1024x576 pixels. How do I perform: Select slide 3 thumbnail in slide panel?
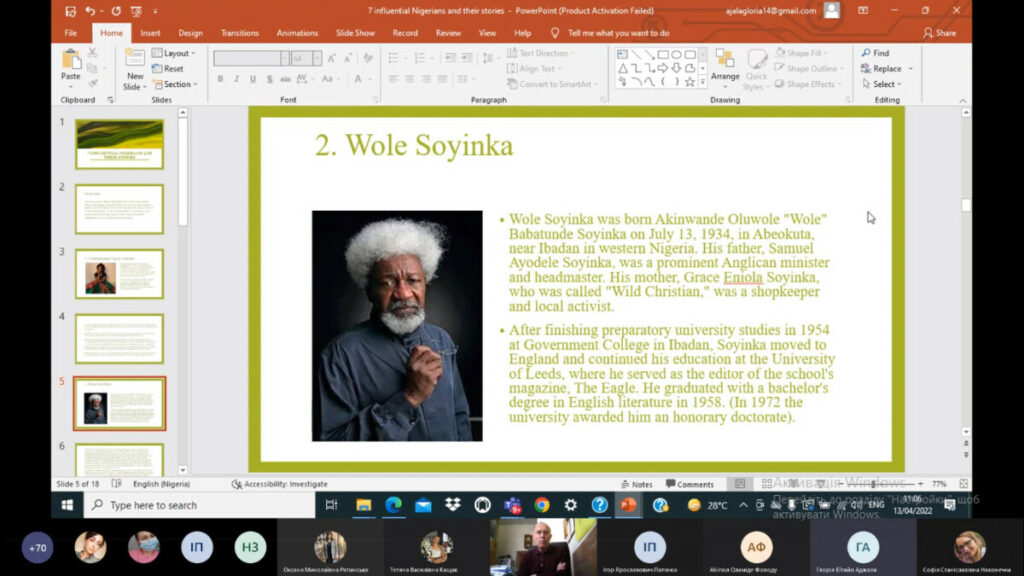(119, 273)
